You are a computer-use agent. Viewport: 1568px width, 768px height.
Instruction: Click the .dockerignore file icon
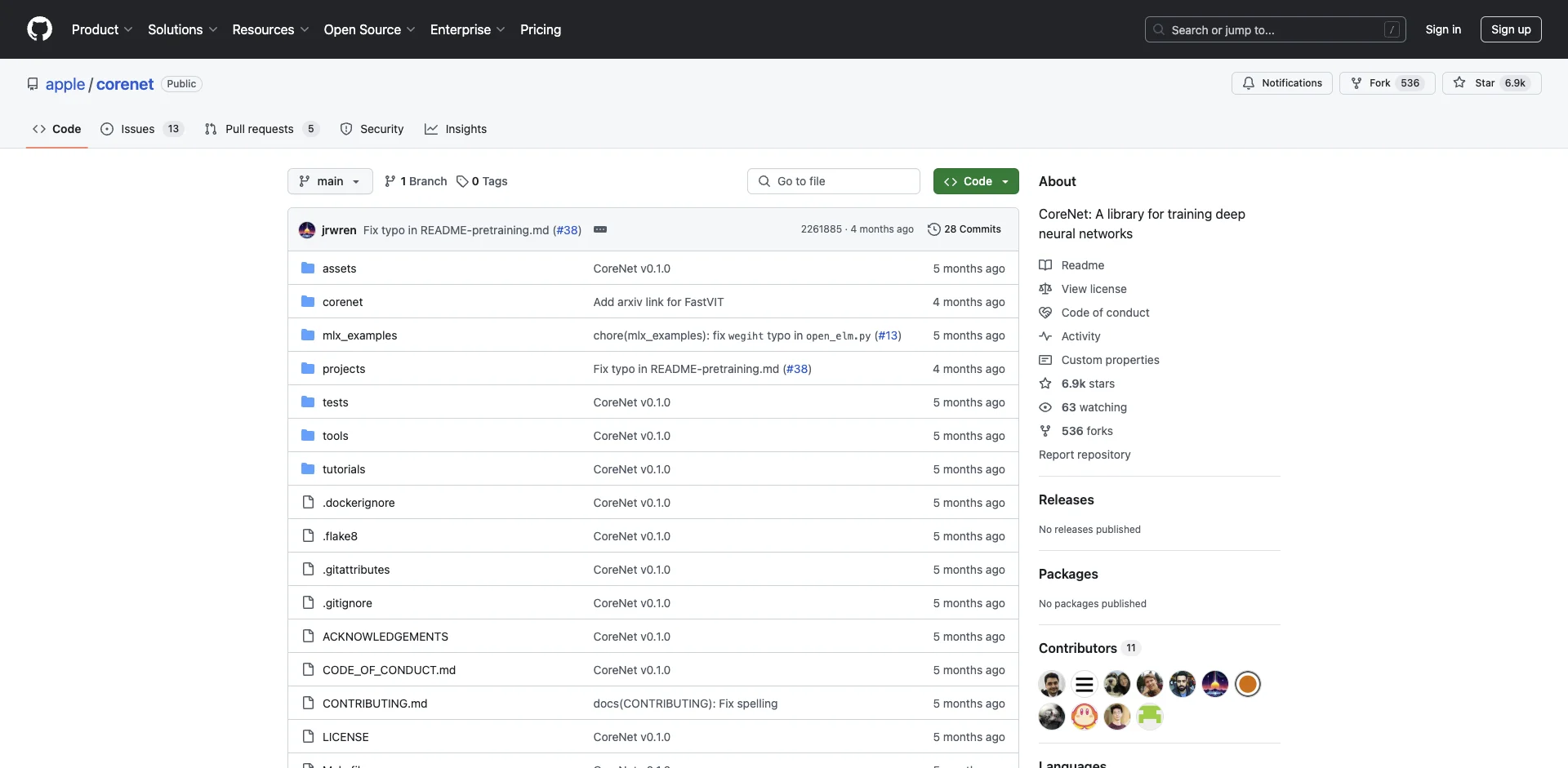point(308,502)
